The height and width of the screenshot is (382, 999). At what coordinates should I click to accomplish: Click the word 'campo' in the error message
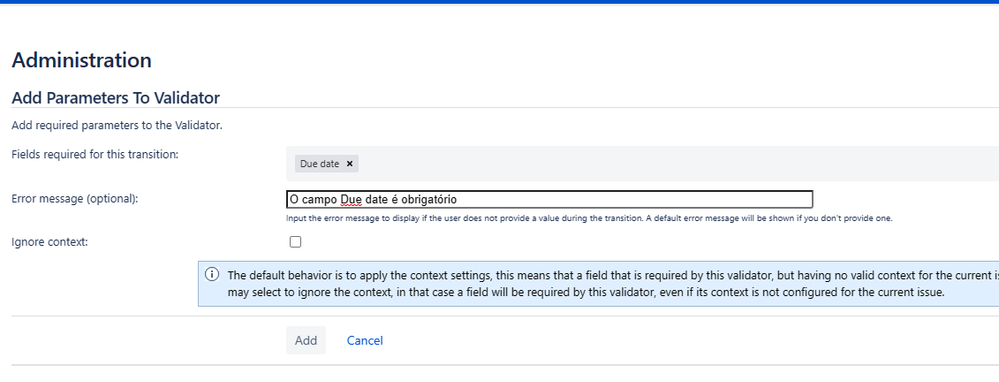(320, 200)
